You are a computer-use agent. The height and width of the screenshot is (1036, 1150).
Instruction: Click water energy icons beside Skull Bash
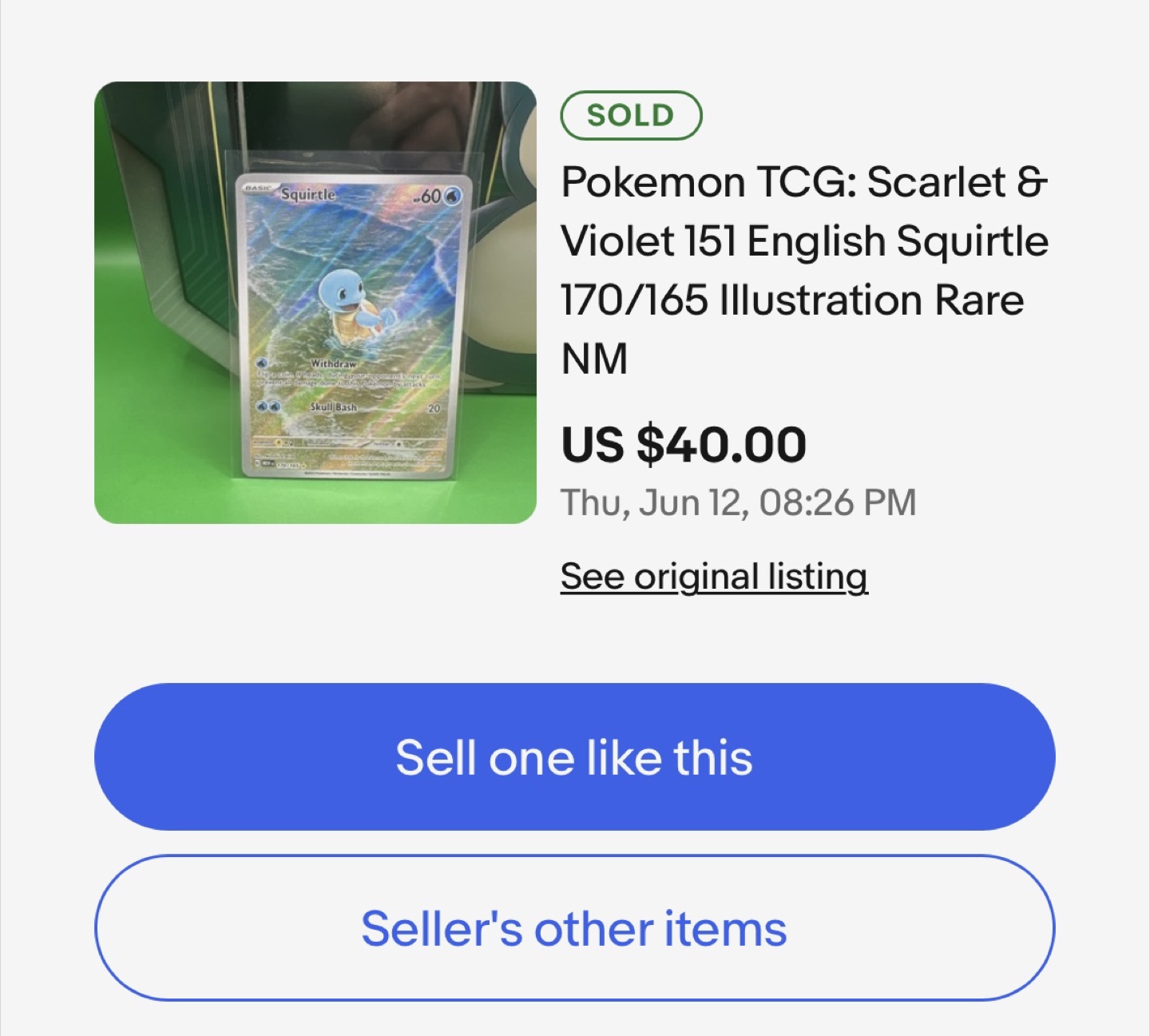[268, 407]
